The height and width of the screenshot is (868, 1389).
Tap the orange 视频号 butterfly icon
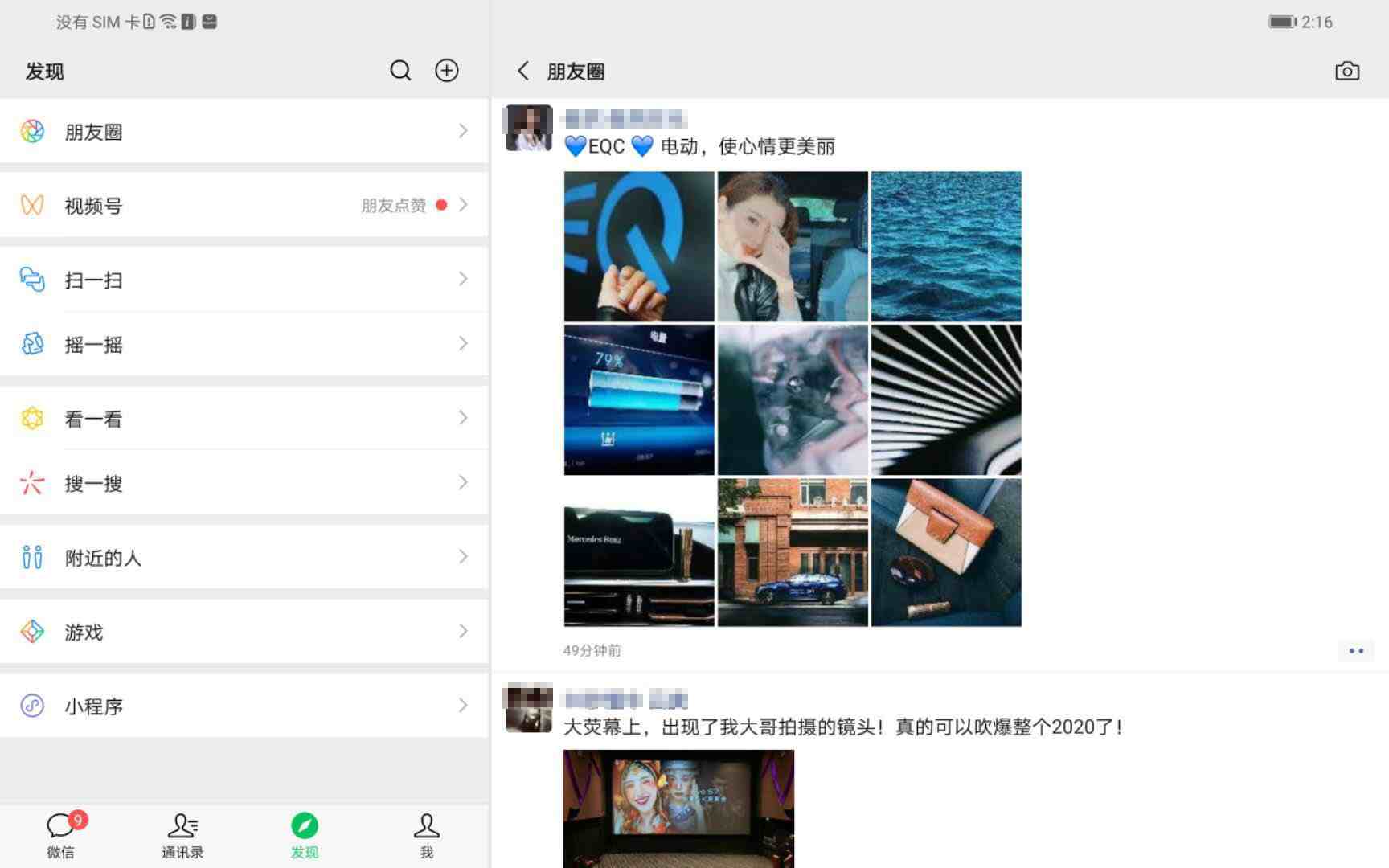pos(32,206)
